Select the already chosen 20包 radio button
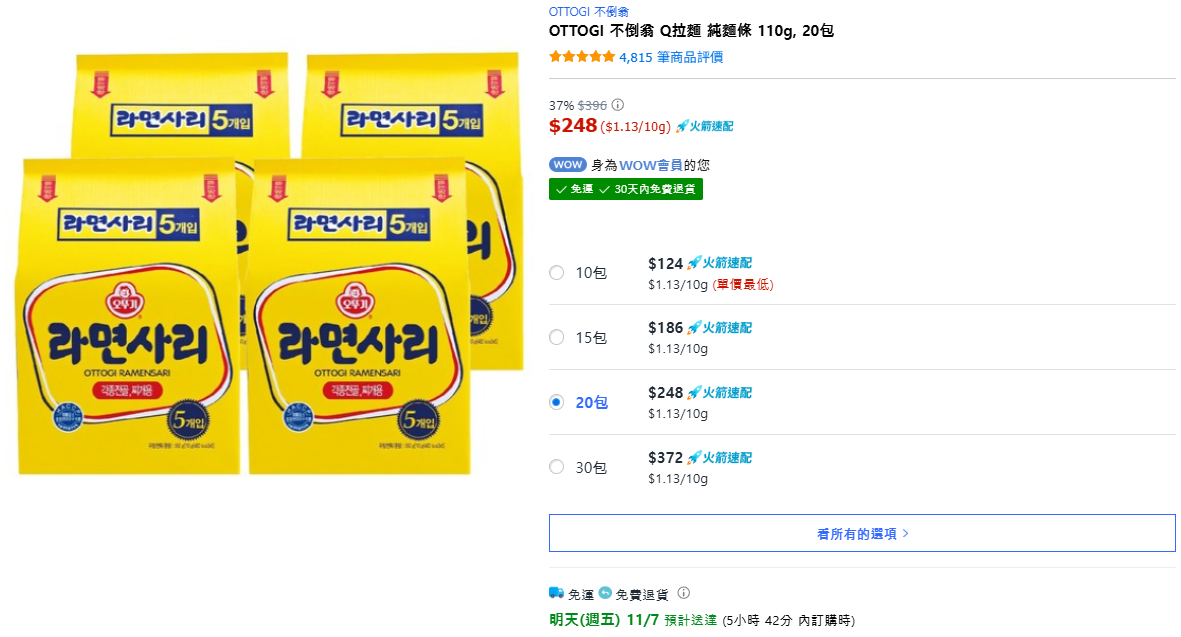 (557, 402)
